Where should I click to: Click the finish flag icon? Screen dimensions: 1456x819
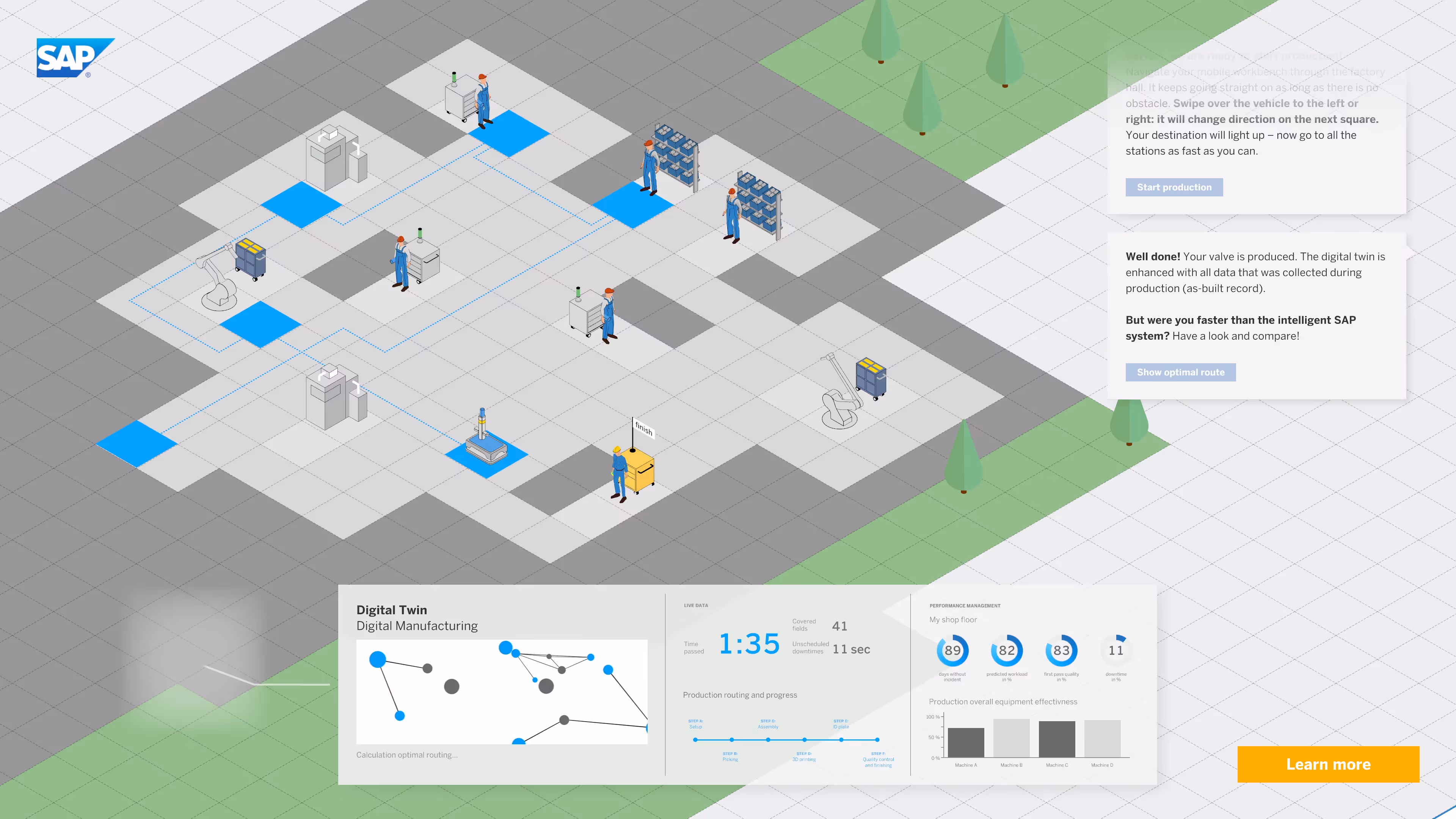pos(643,428)
